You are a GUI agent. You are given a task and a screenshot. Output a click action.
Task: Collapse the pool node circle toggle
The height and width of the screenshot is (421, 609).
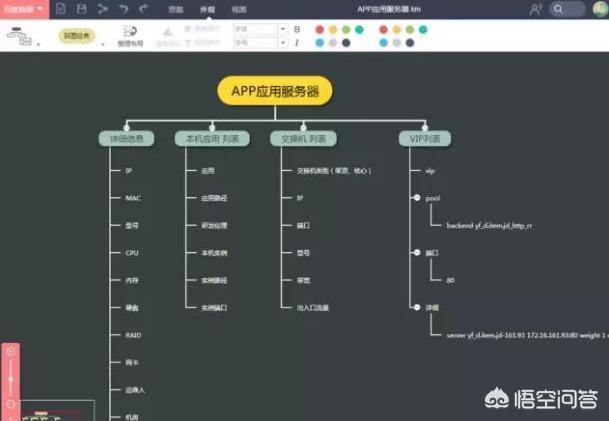coord(416,198)
